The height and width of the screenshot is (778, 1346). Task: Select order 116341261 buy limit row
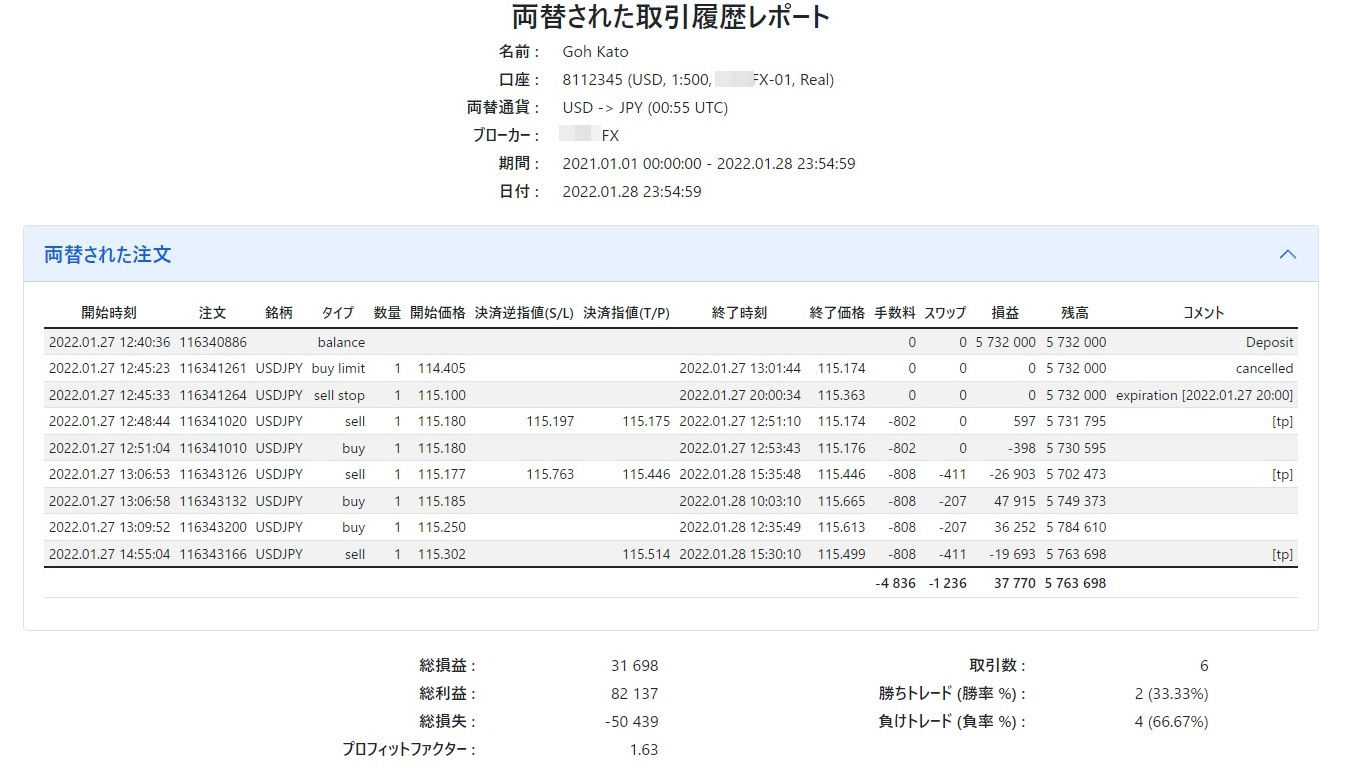671,368
